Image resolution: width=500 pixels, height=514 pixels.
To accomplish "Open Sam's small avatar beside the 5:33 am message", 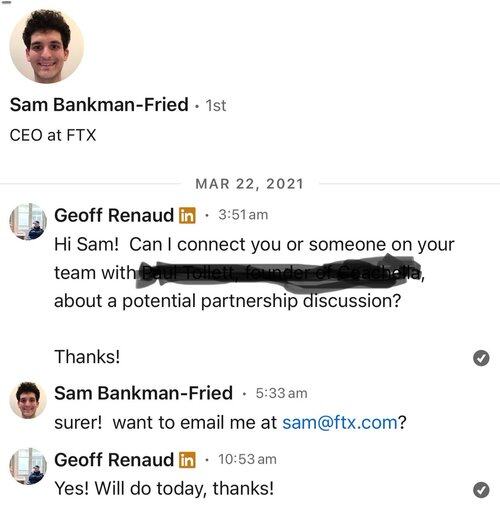I will [x=28, y=400].
